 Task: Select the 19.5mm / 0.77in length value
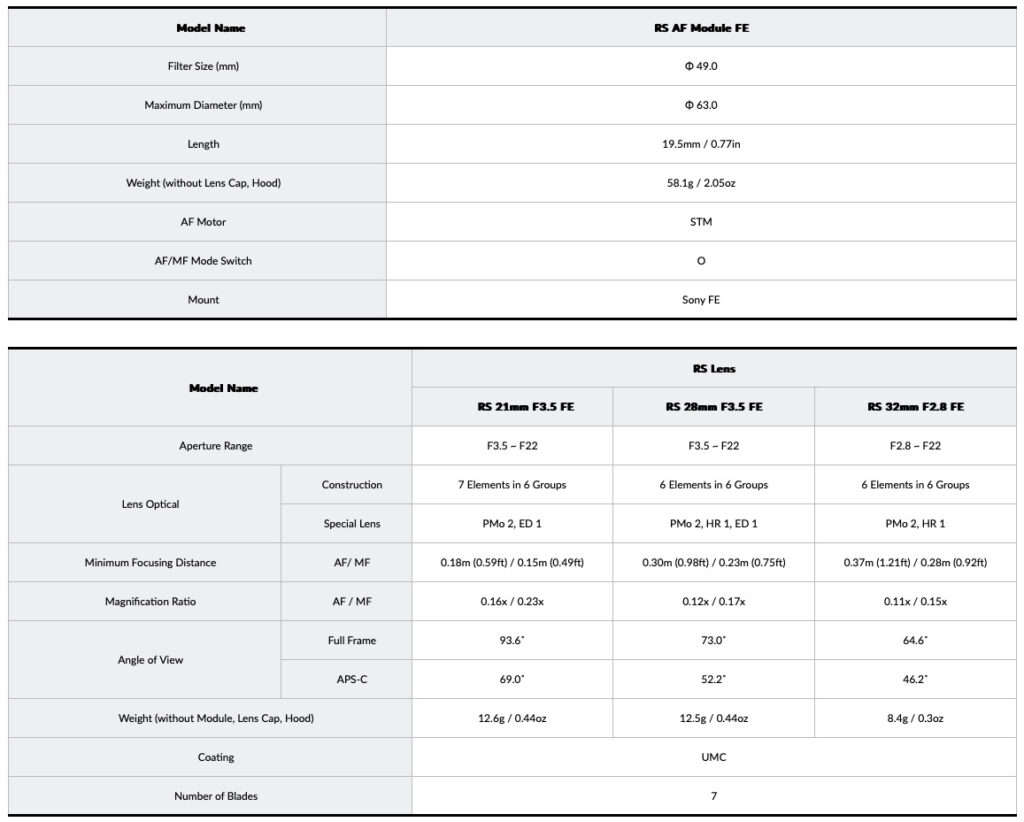click(700, 144)
